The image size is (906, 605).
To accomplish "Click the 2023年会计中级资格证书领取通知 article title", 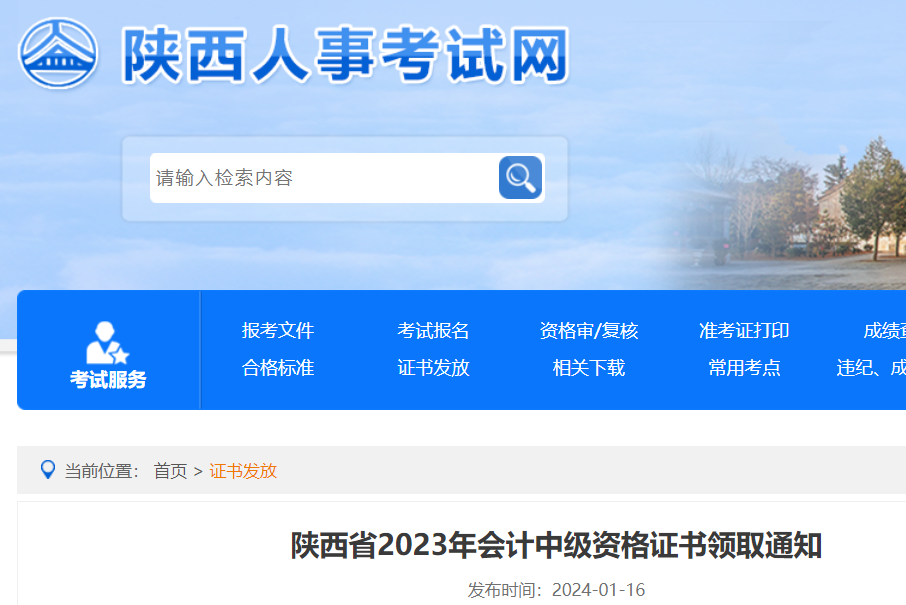I will pos(556,546).
